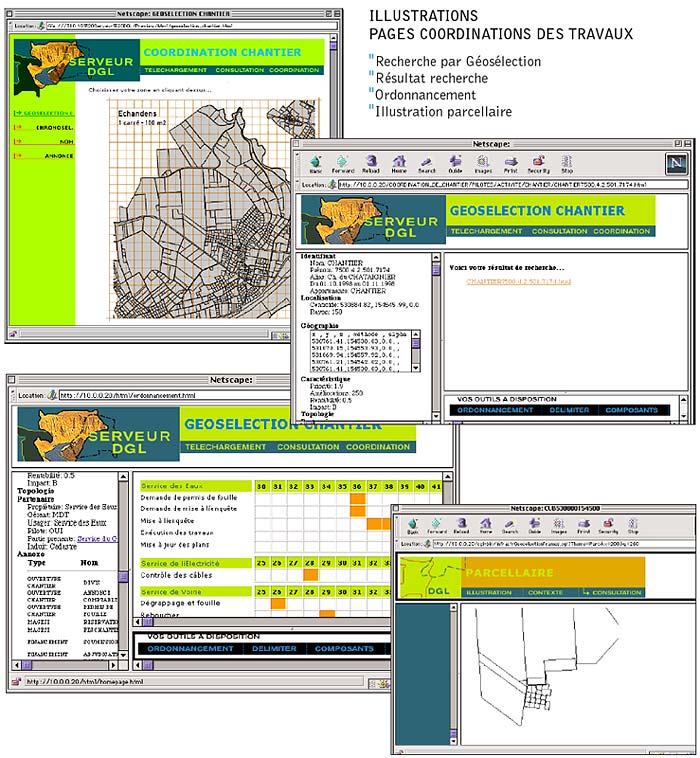This screenshot has width=700, height=758.
Task: Click Security in the Geoselection Chantier result window
Action: click(539, 164)
